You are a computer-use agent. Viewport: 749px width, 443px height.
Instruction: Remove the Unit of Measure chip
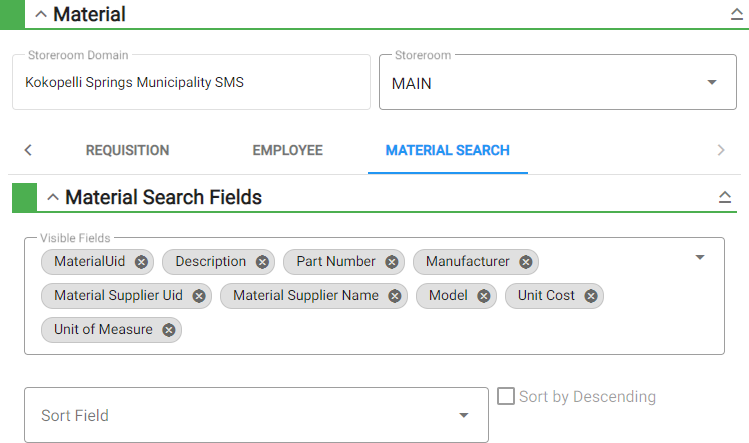169,330
